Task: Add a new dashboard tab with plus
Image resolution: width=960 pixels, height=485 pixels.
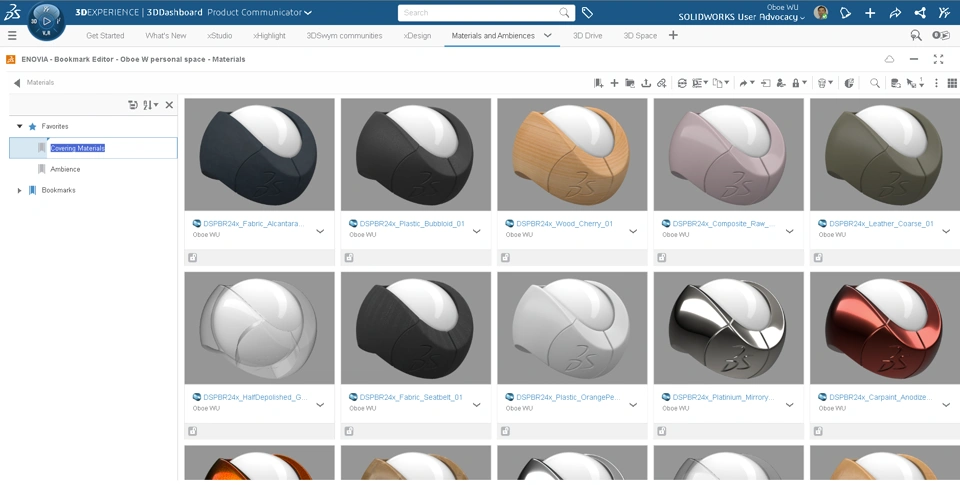Action: [673, 35]
